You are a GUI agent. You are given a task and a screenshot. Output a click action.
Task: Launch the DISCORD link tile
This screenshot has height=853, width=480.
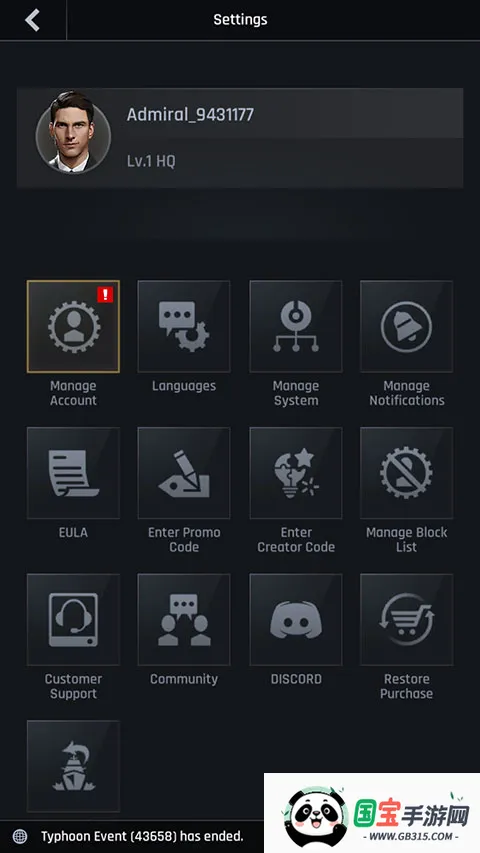[296, 620]
